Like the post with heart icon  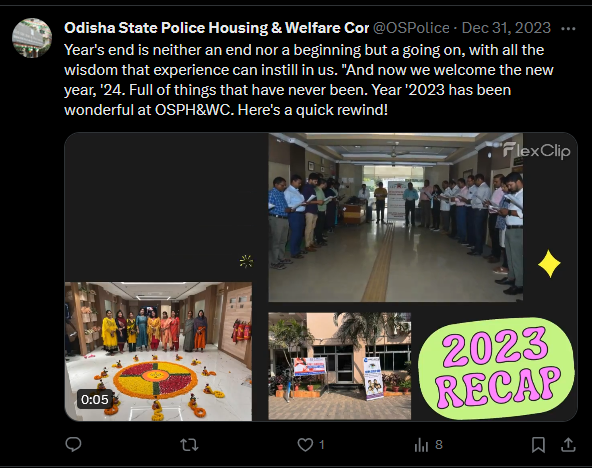coord(305,445)
